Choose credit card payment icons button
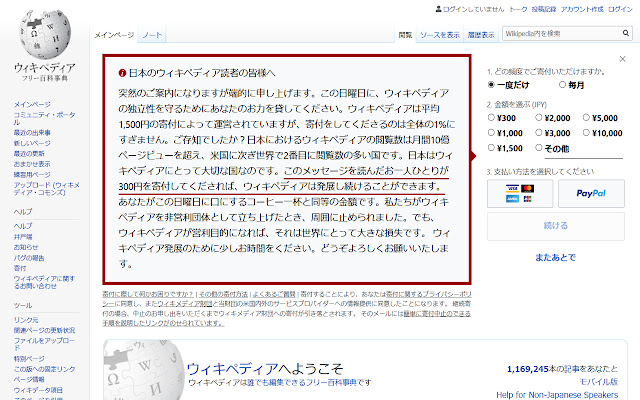Viewport: 640px width, 400px height. [x=520, y=193]
